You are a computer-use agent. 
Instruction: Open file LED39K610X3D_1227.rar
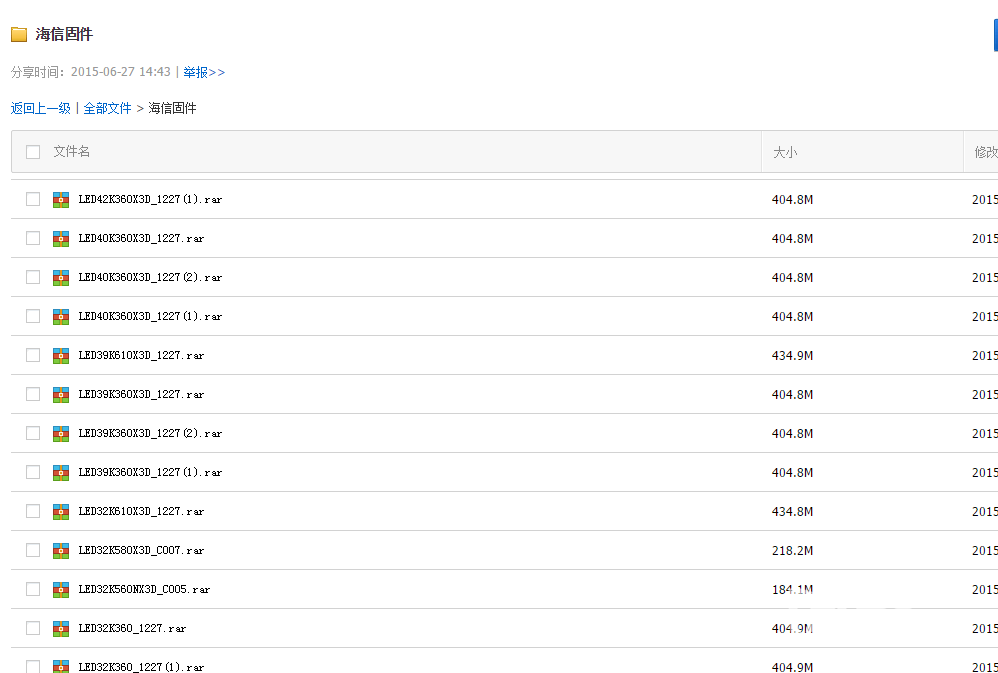pos(141,355)
